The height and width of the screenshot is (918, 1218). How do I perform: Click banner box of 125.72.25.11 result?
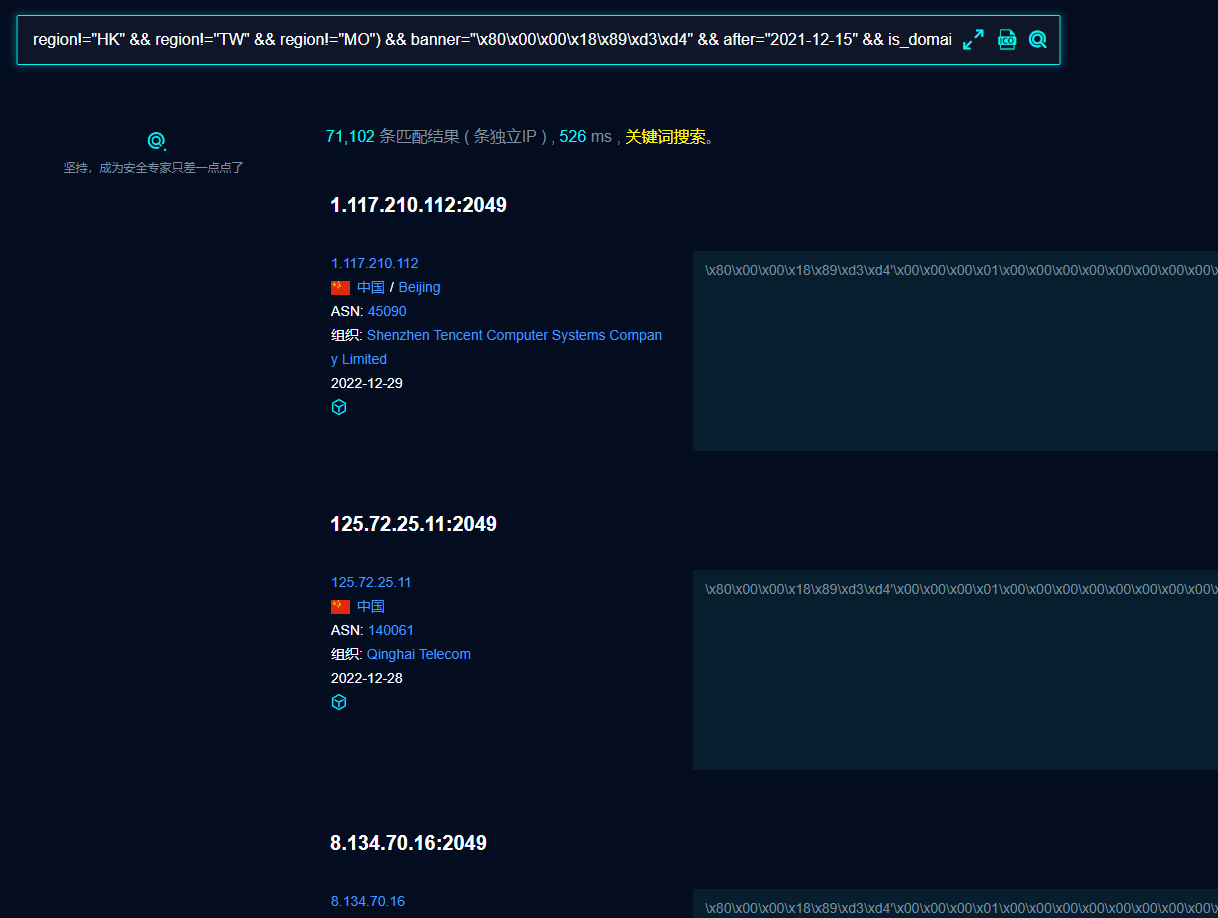coord(955,670)
